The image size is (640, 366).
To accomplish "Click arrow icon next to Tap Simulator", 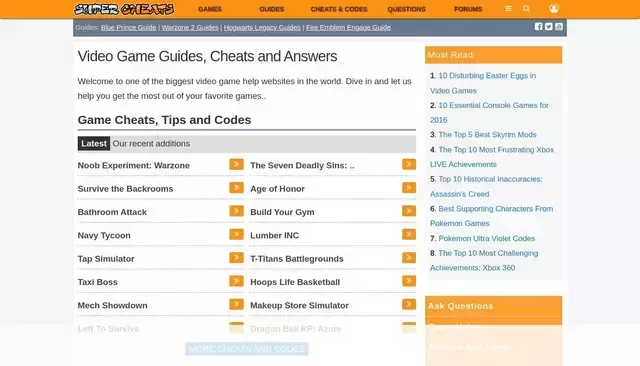I will pyautogui.click(x=236, y=257).
